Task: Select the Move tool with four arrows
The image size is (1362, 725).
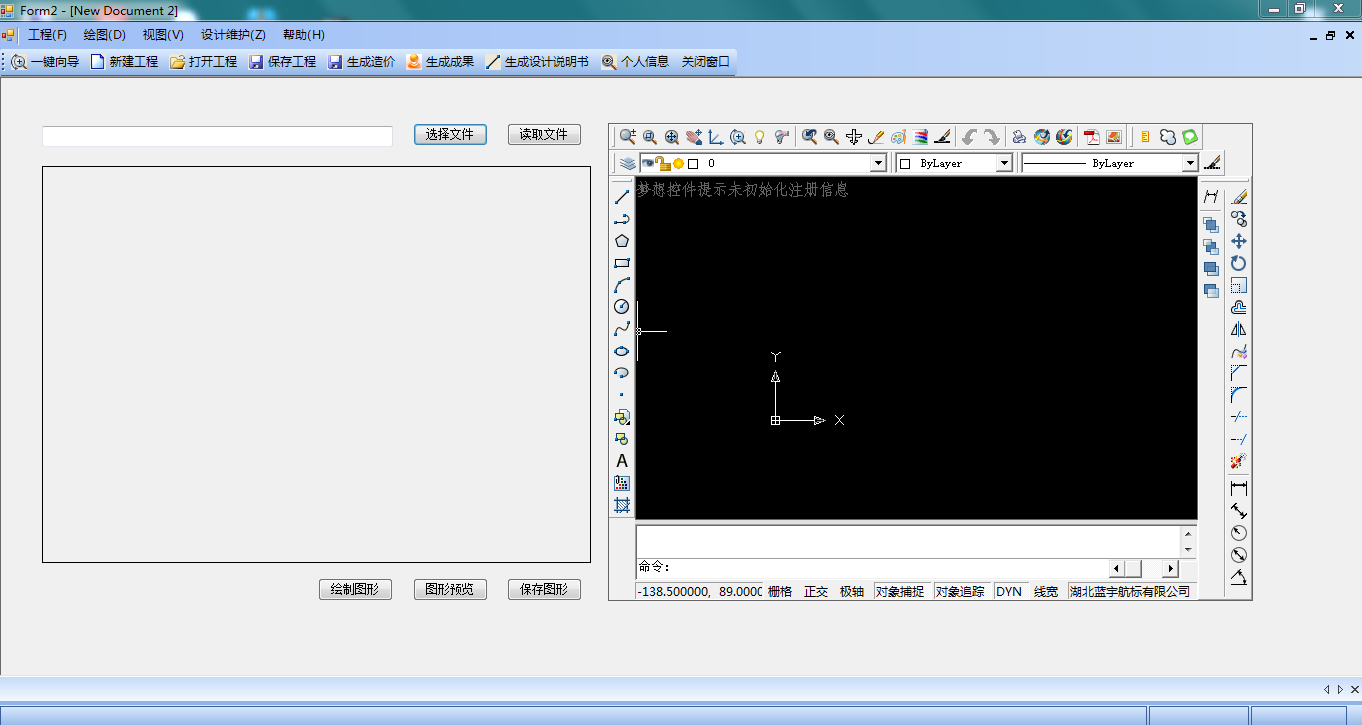Action: [1239, 241]
